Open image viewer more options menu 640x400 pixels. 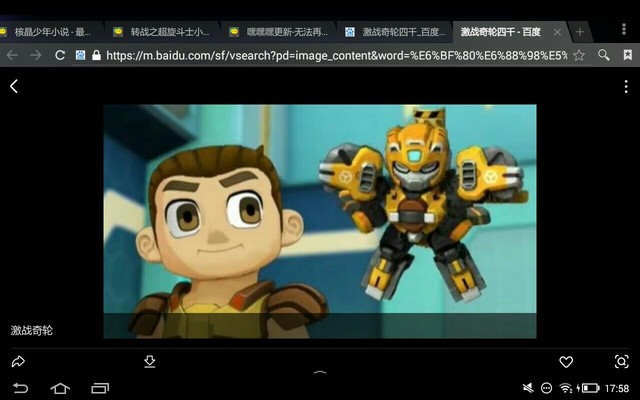click(x=626, y=87)
